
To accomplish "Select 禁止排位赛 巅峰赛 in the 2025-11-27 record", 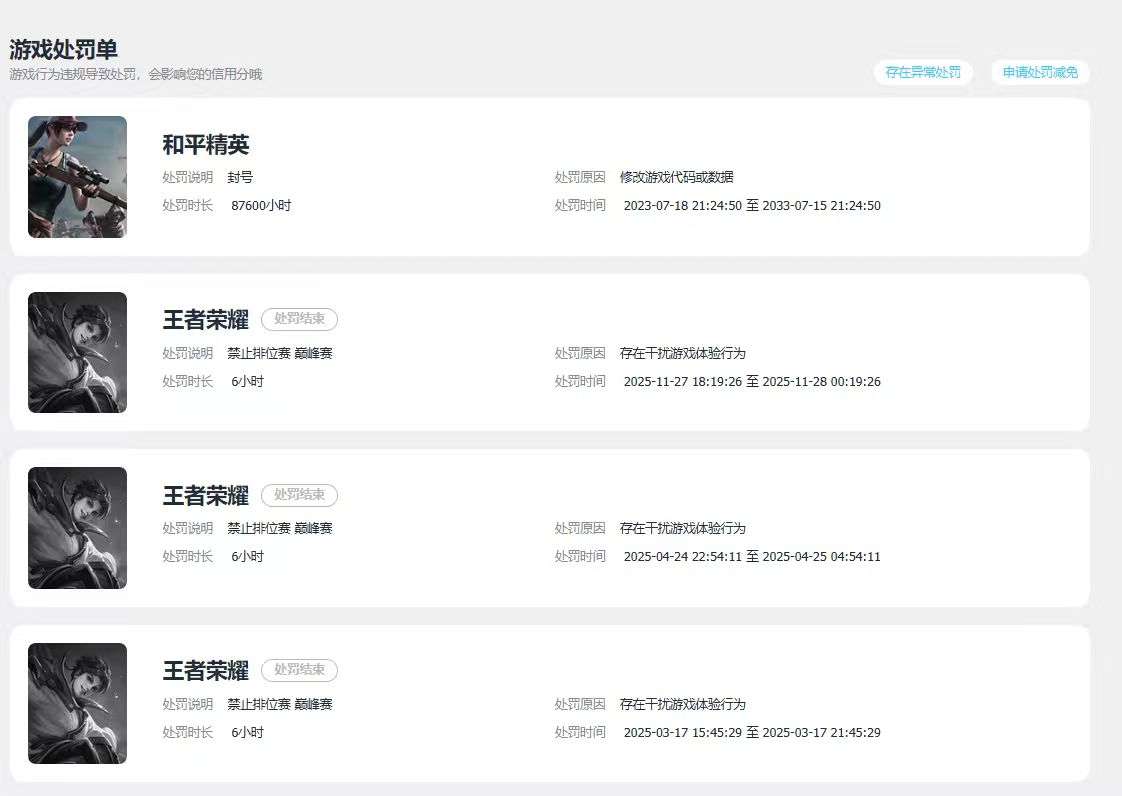I will 280,353.
